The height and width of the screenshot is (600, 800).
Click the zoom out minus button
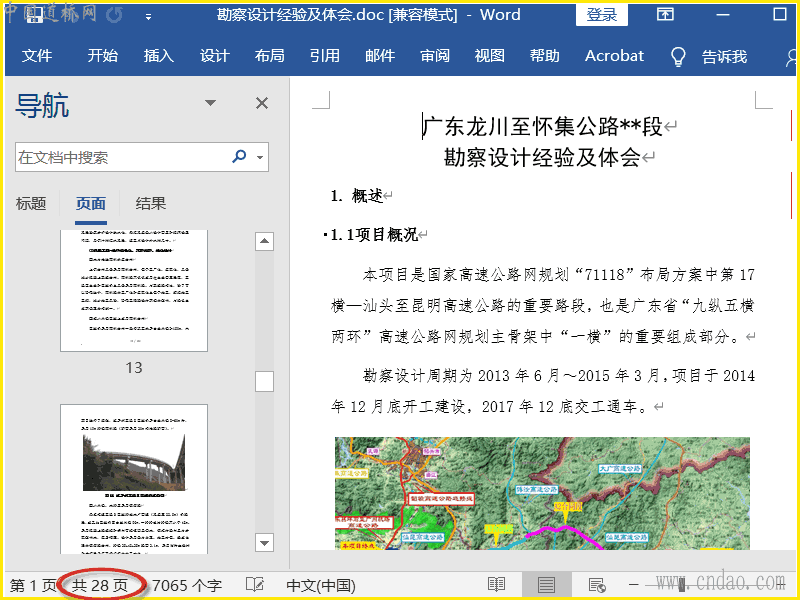(633, 585)
